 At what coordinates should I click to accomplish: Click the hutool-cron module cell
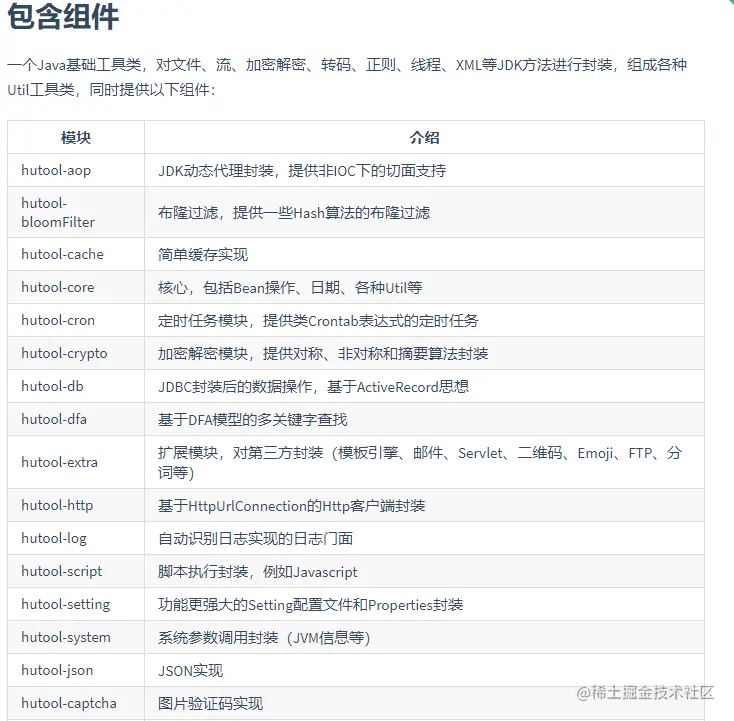click(76, 320)
